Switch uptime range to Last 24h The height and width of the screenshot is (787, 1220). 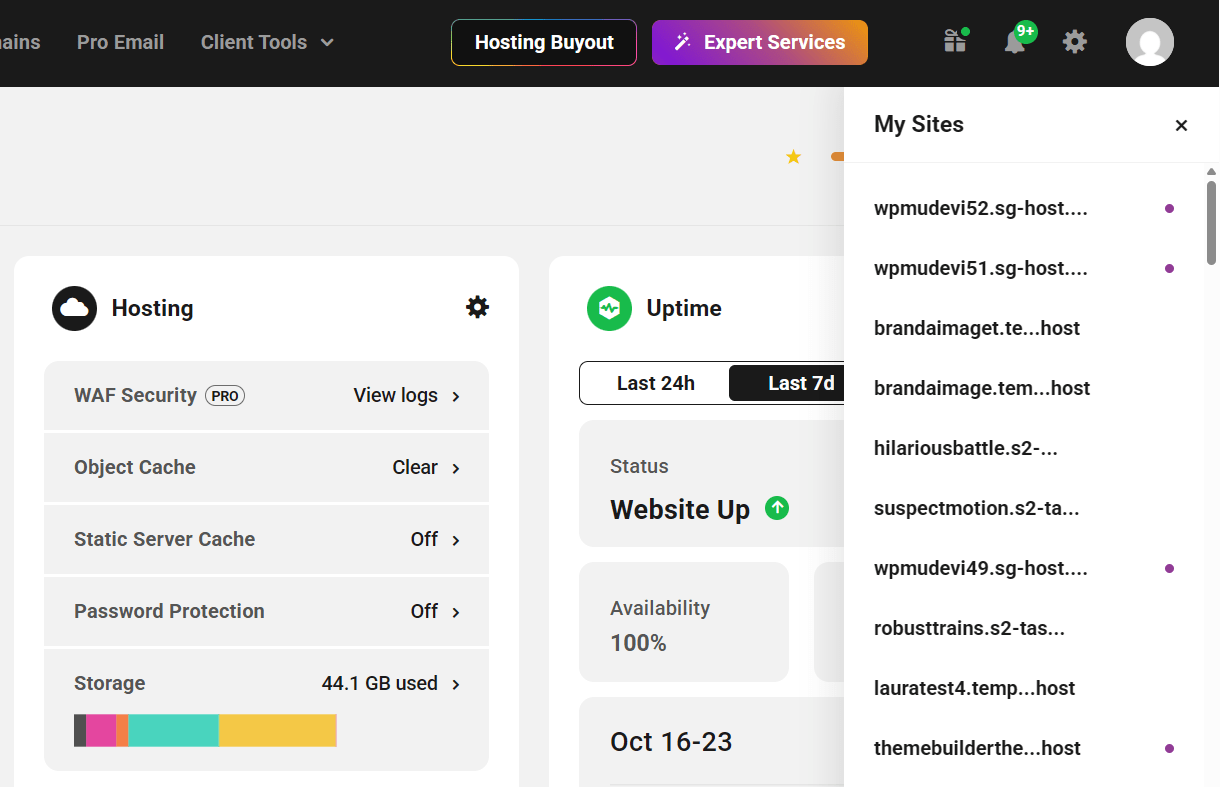pyautogui.click(x=655, y=383)
